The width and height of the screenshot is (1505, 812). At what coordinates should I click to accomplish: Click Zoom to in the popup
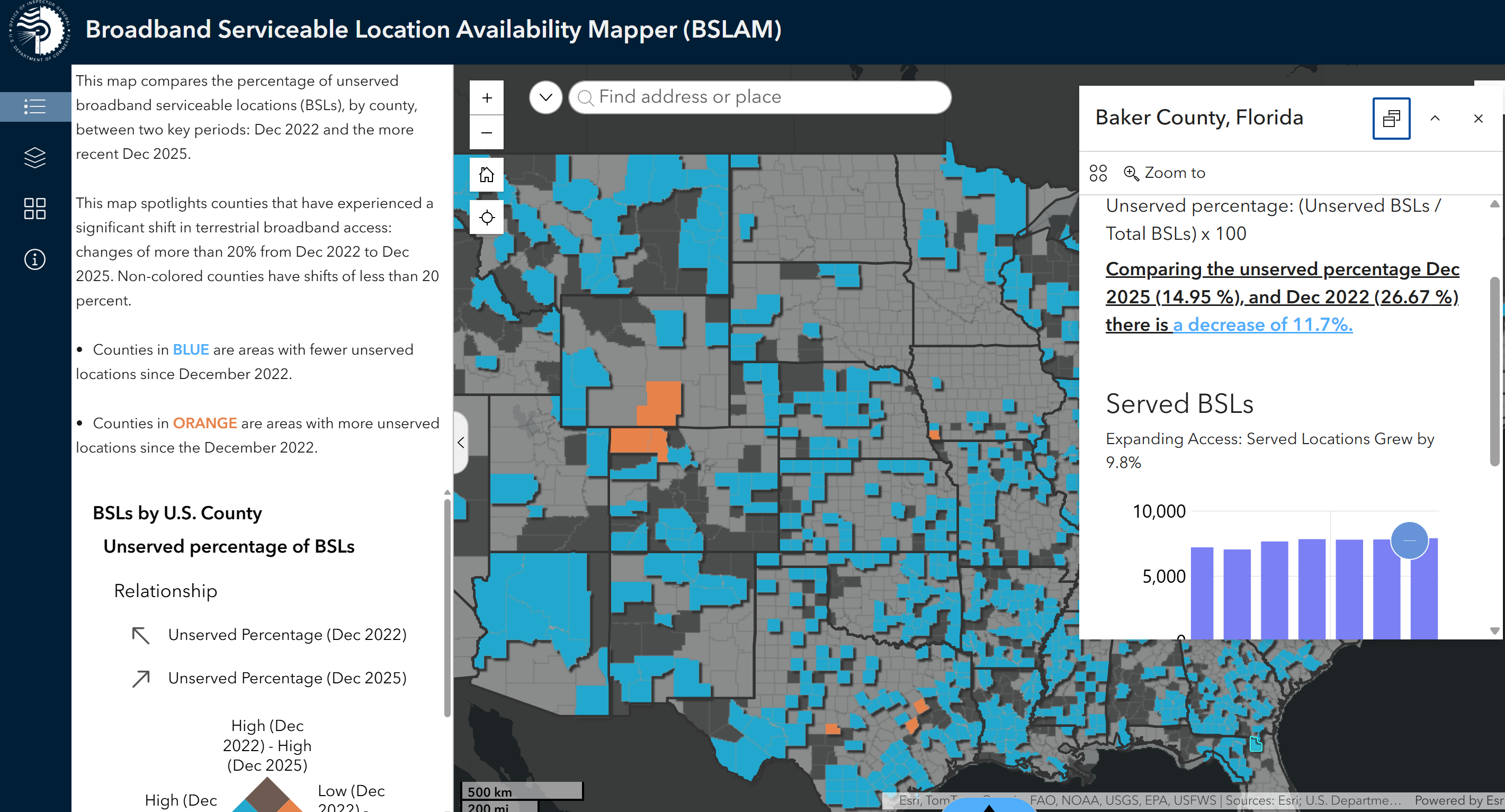[x=1164, y=173]
